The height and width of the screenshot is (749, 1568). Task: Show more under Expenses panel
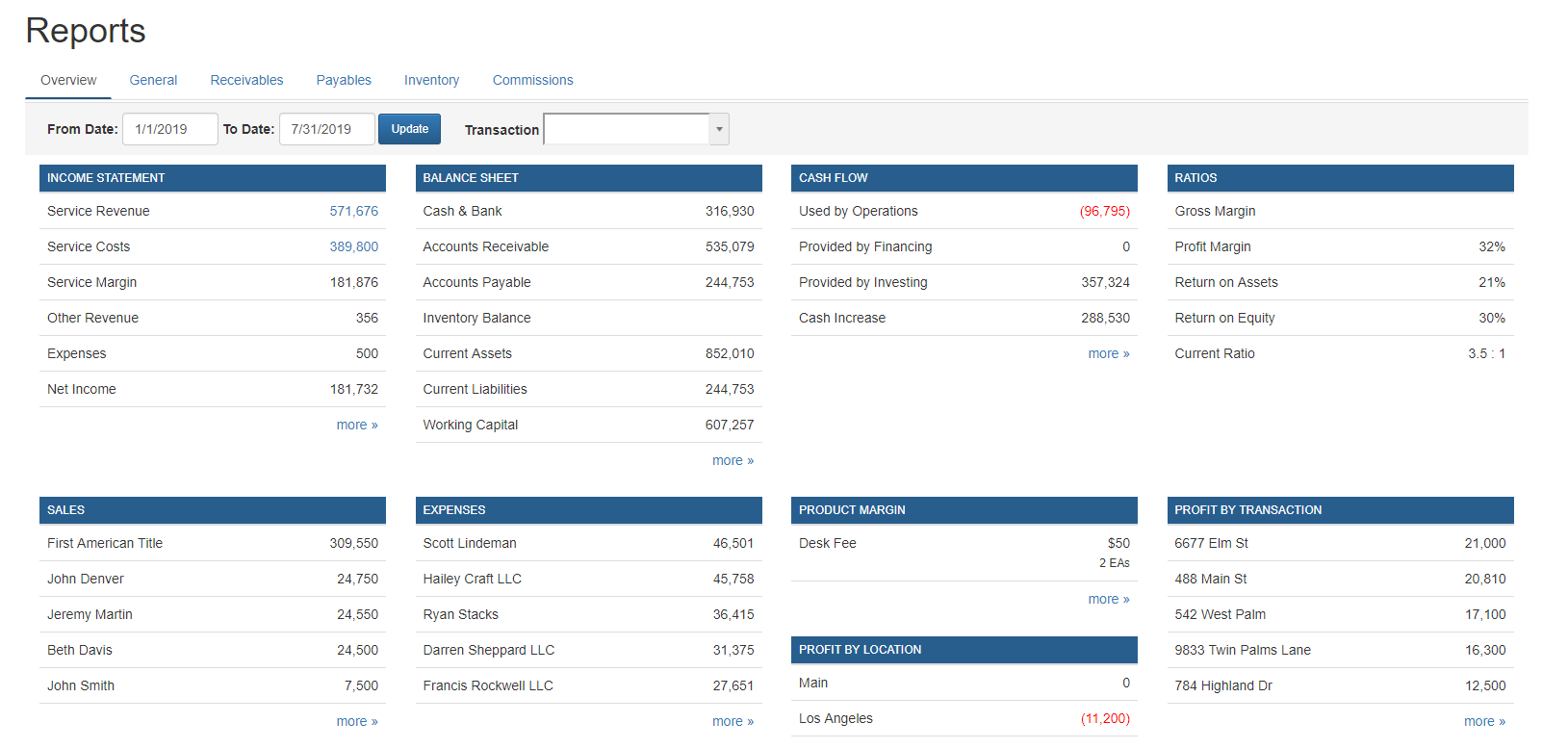(733, 721)
